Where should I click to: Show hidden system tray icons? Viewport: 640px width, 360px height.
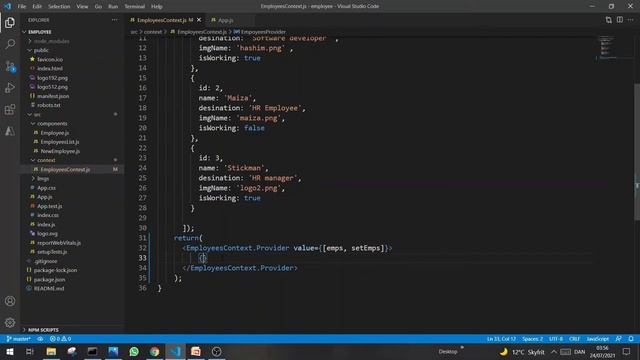click(x=554, y=351)
